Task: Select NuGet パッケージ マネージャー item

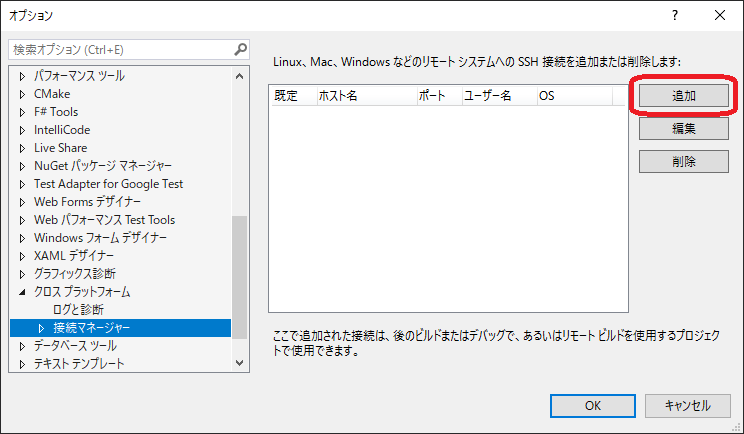Action: [102, 166]
